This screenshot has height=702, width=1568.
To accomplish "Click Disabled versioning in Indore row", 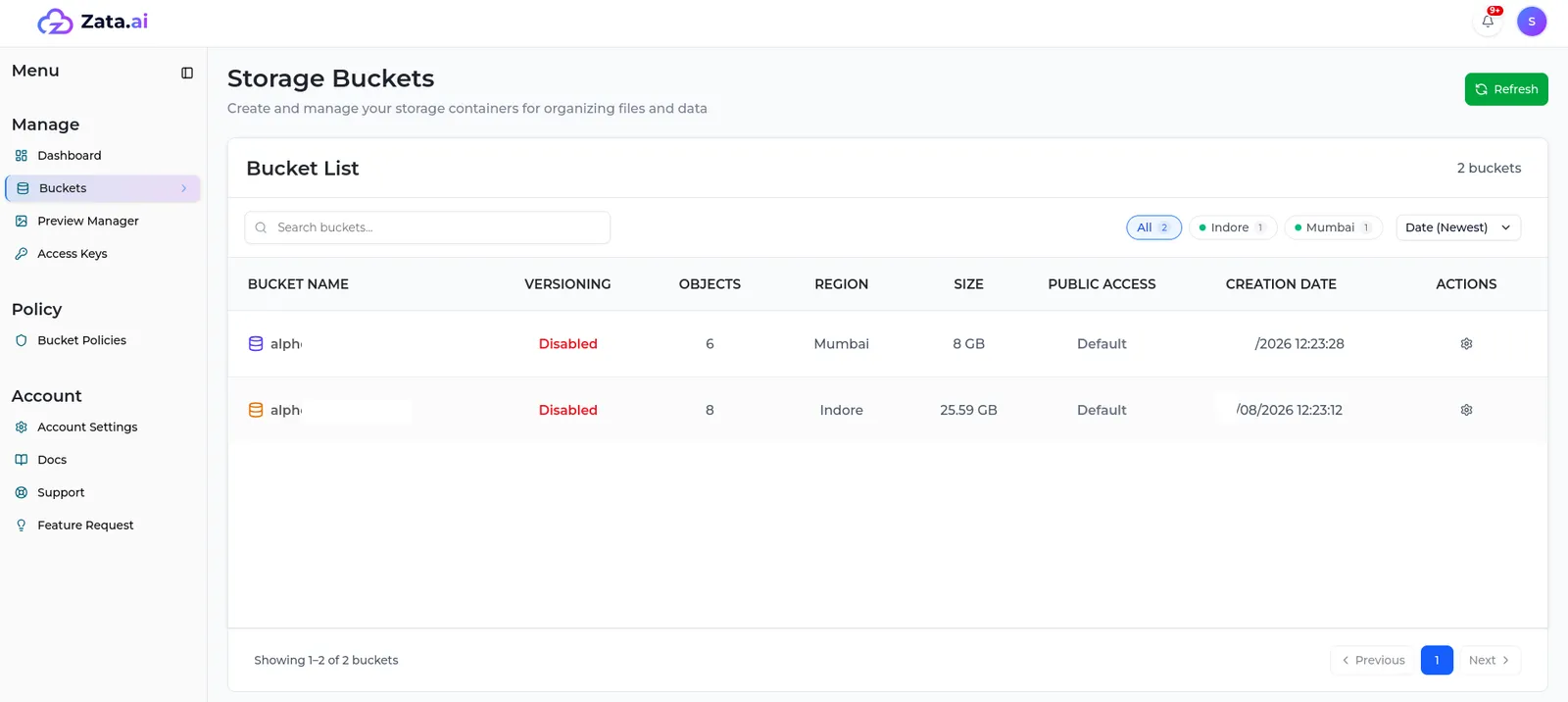I will click(x=567, y=410).
